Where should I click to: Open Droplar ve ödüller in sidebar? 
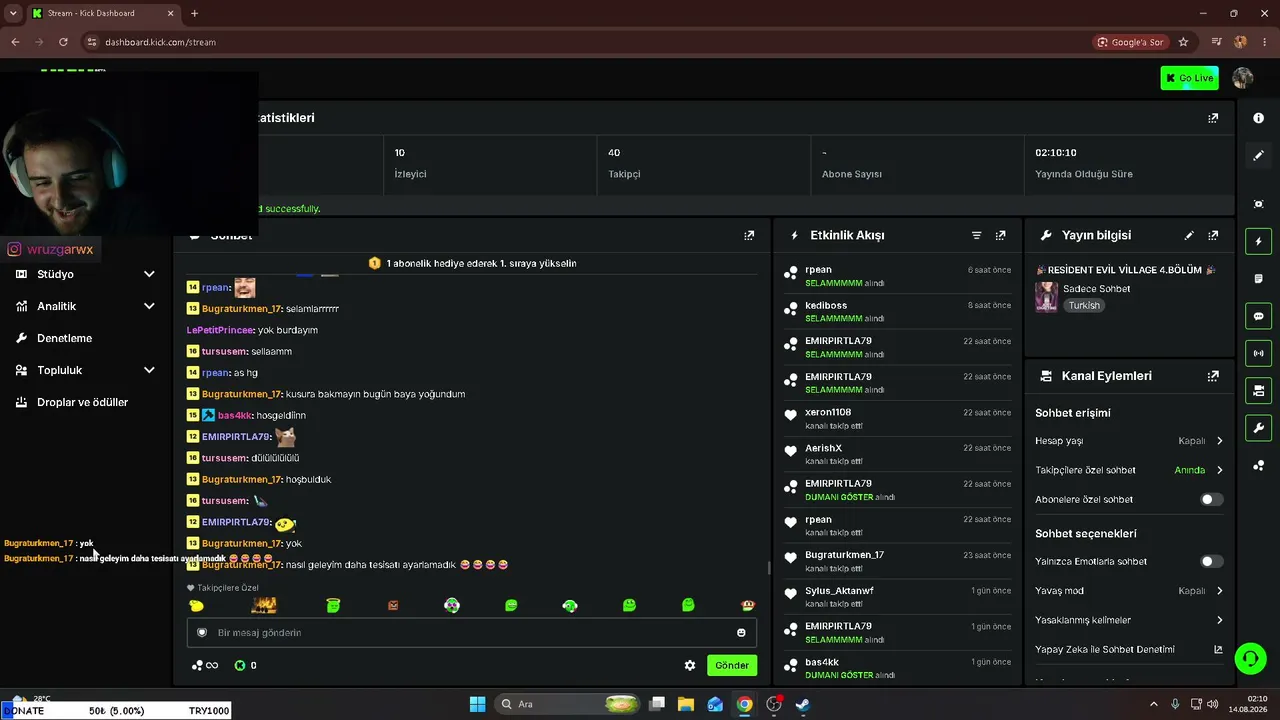tap(82, 402)
